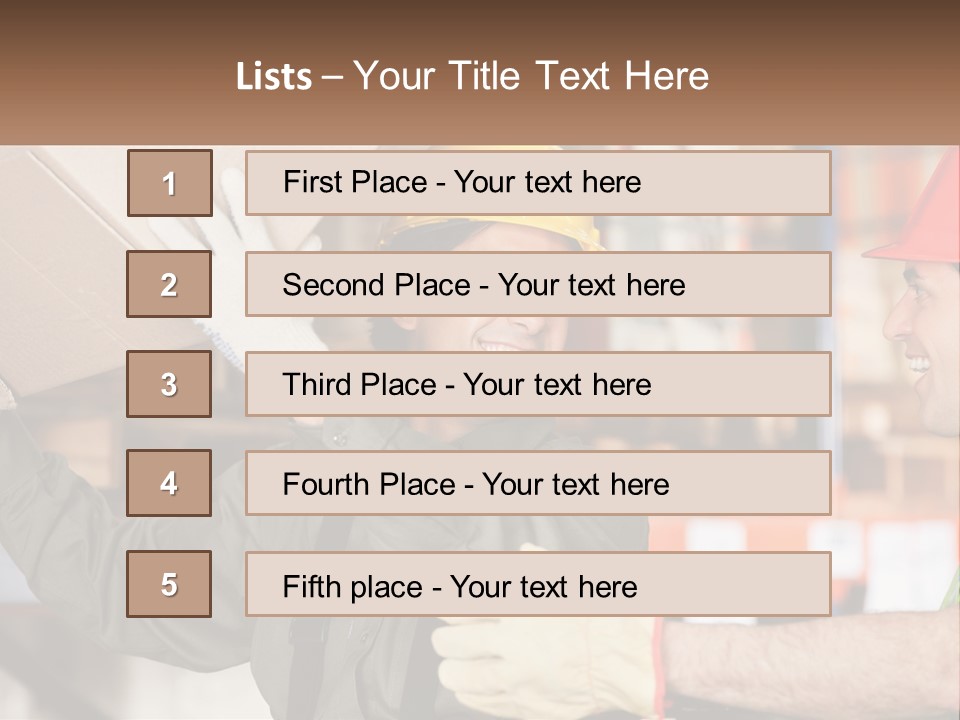Select the Fifth place text bar
The width and height of the screenshot is (960, 720).
[x=538, y=583]
